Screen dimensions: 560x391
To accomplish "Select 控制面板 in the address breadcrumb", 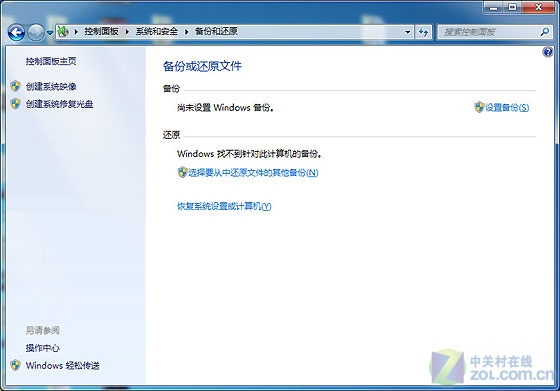I will pos(101,31).
